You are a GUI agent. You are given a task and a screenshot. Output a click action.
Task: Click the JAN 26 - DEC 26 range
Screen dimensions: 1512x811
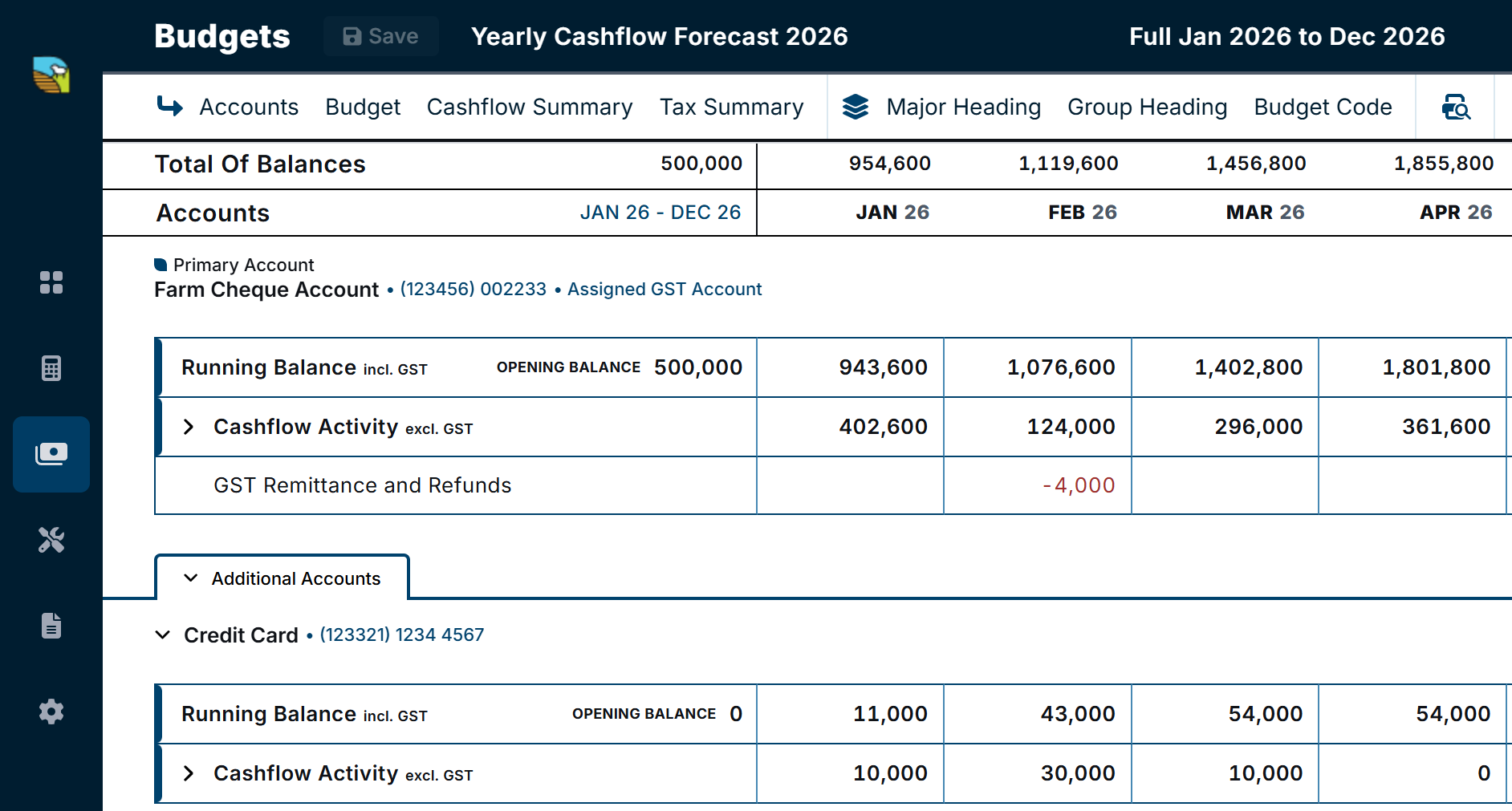[660, 213]
